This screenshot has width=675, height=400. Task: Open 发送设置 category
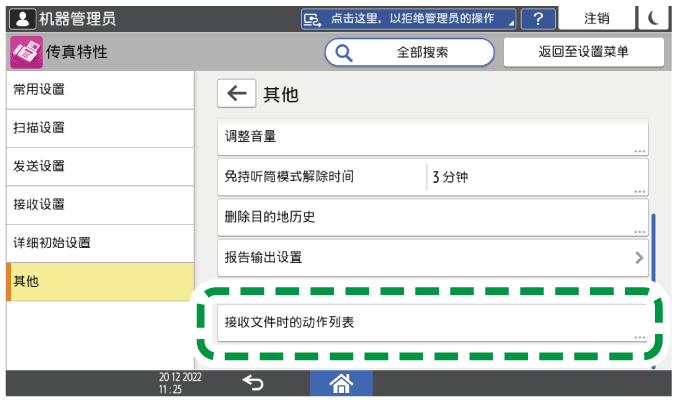point(98,166)
